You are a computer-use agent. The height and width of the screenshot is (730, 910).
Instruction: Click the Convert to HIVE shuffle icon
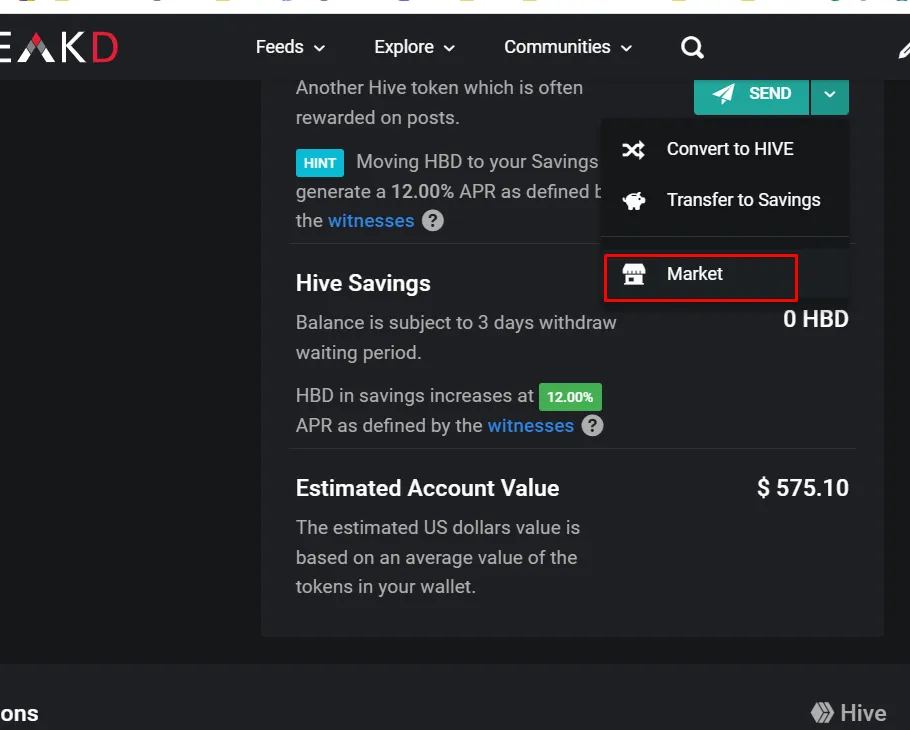pyautogui.click(x=633, y=150)
